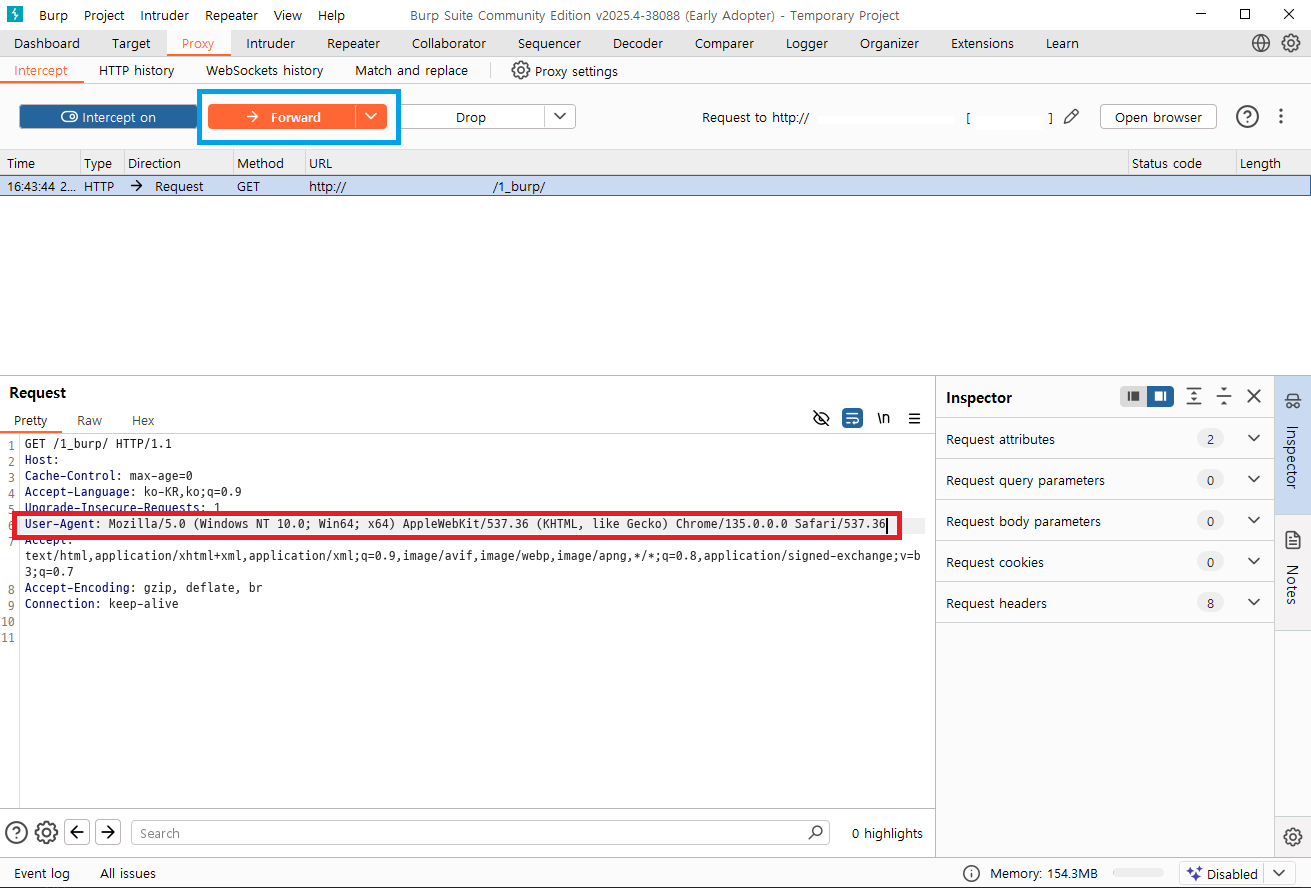
Task: Open search settings gear icon
Action: coord(46,833)
